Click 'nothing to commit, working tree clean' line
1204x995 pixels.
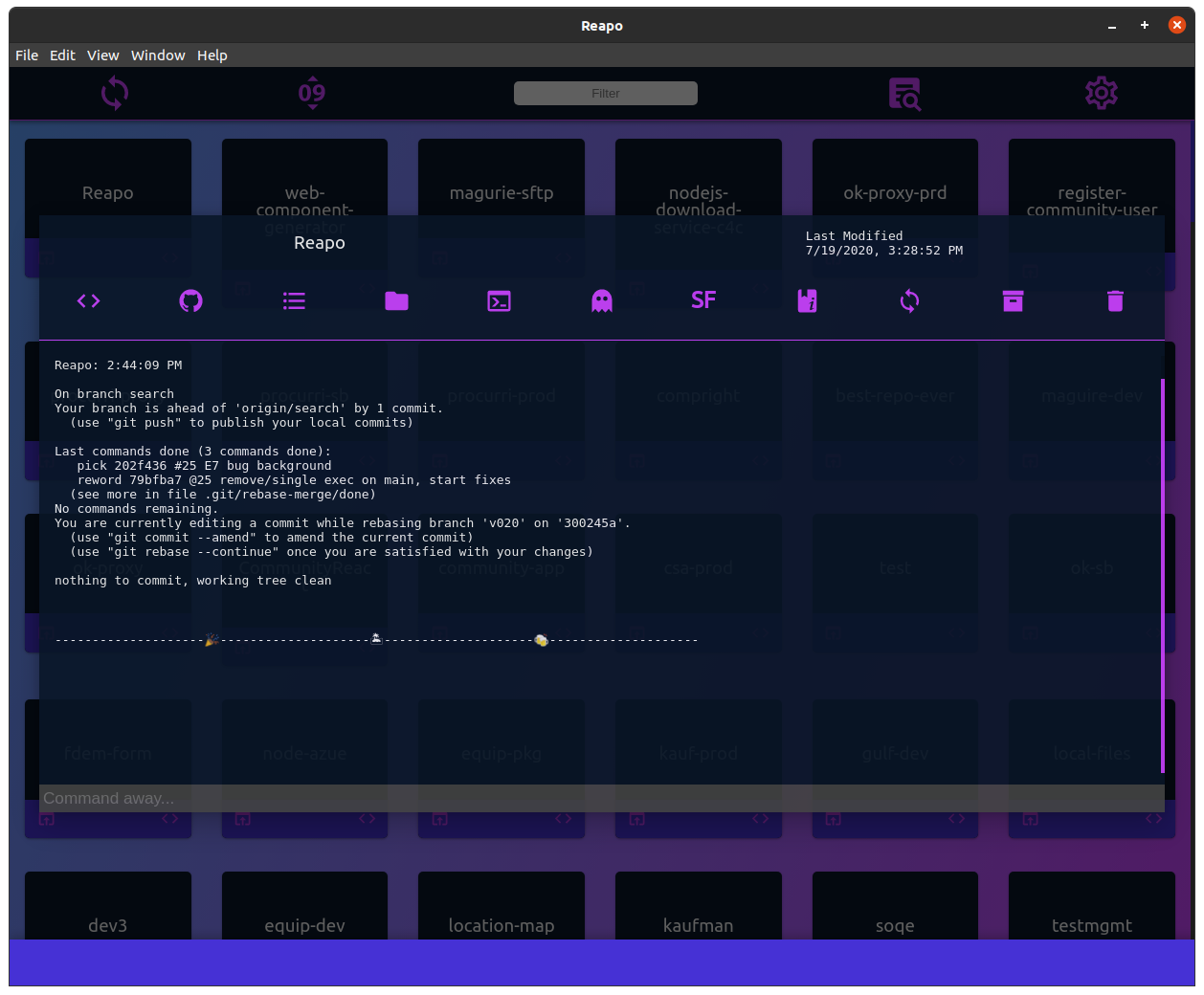[193, 581]
